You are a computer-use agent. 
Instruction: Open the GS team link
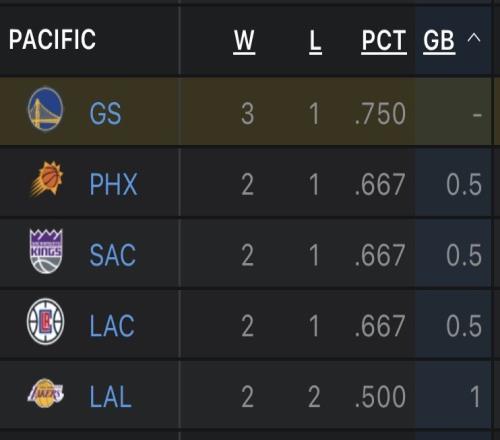(105, 113)
